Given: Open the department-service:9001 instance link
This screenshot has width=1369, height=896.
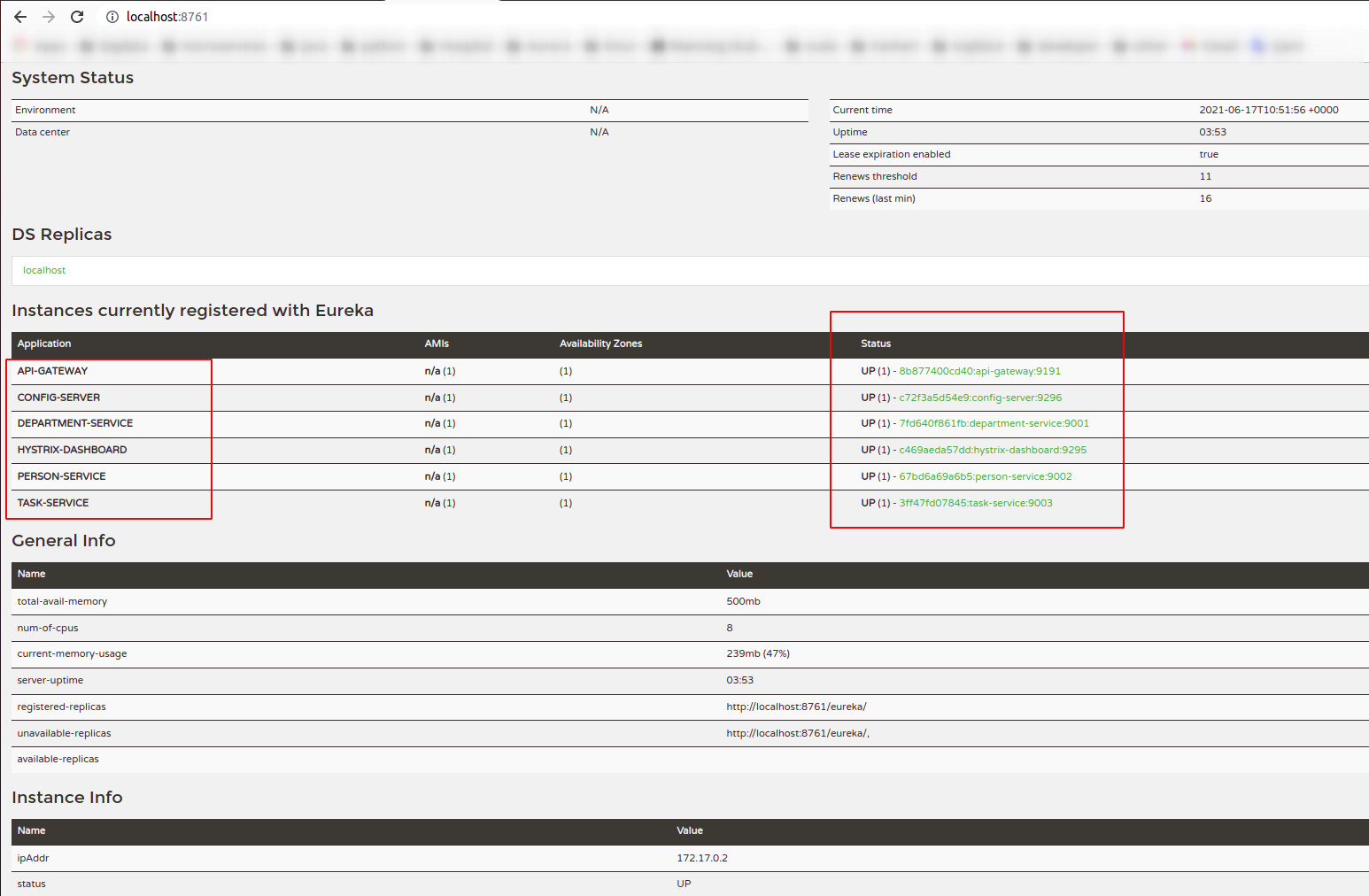Looking at the screenshot, I should click(994, 423).
